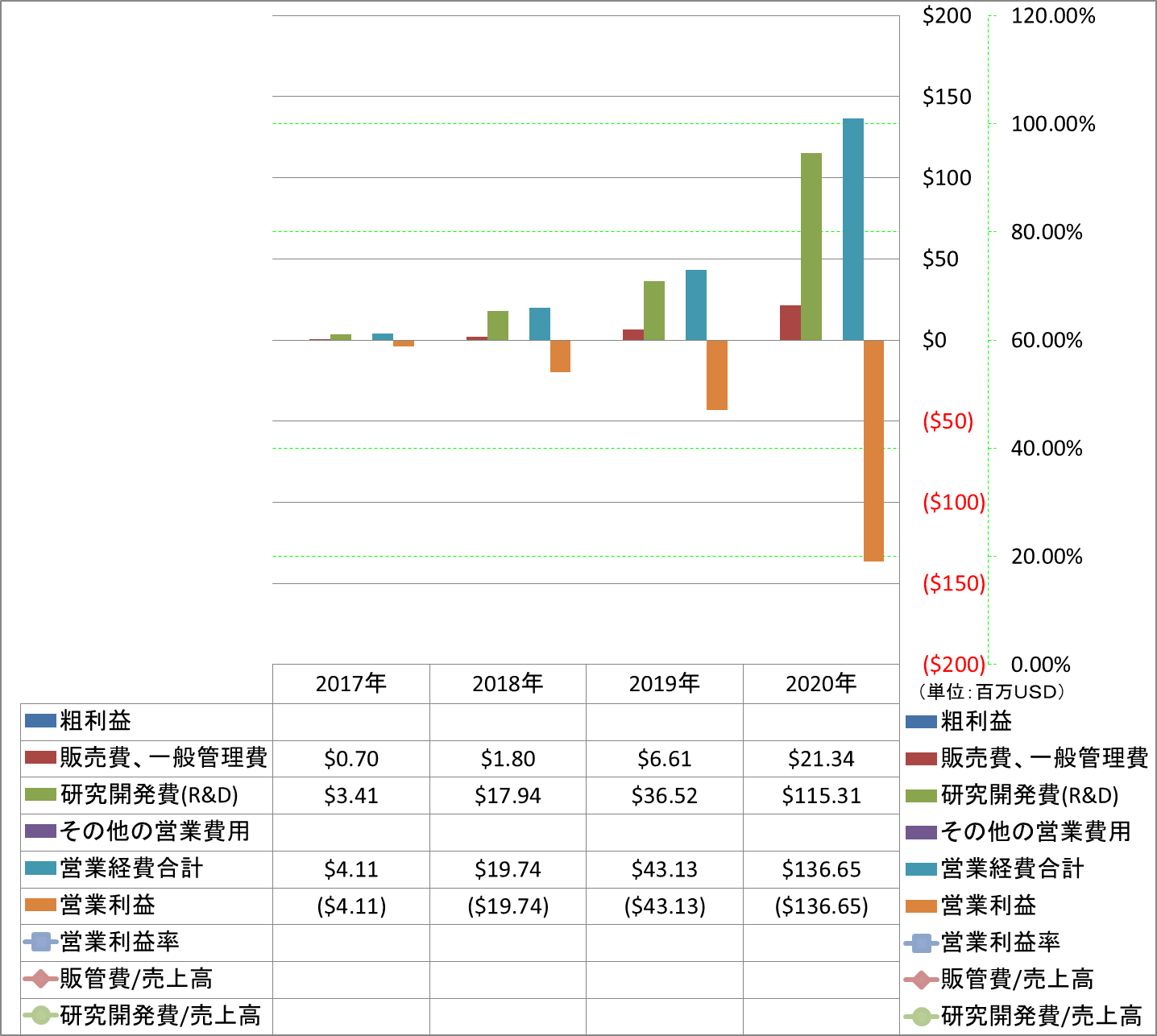The image size is (1157, 1036).
Task: Click the 120.00% secondary axis label
Action: click(1053, 16)
